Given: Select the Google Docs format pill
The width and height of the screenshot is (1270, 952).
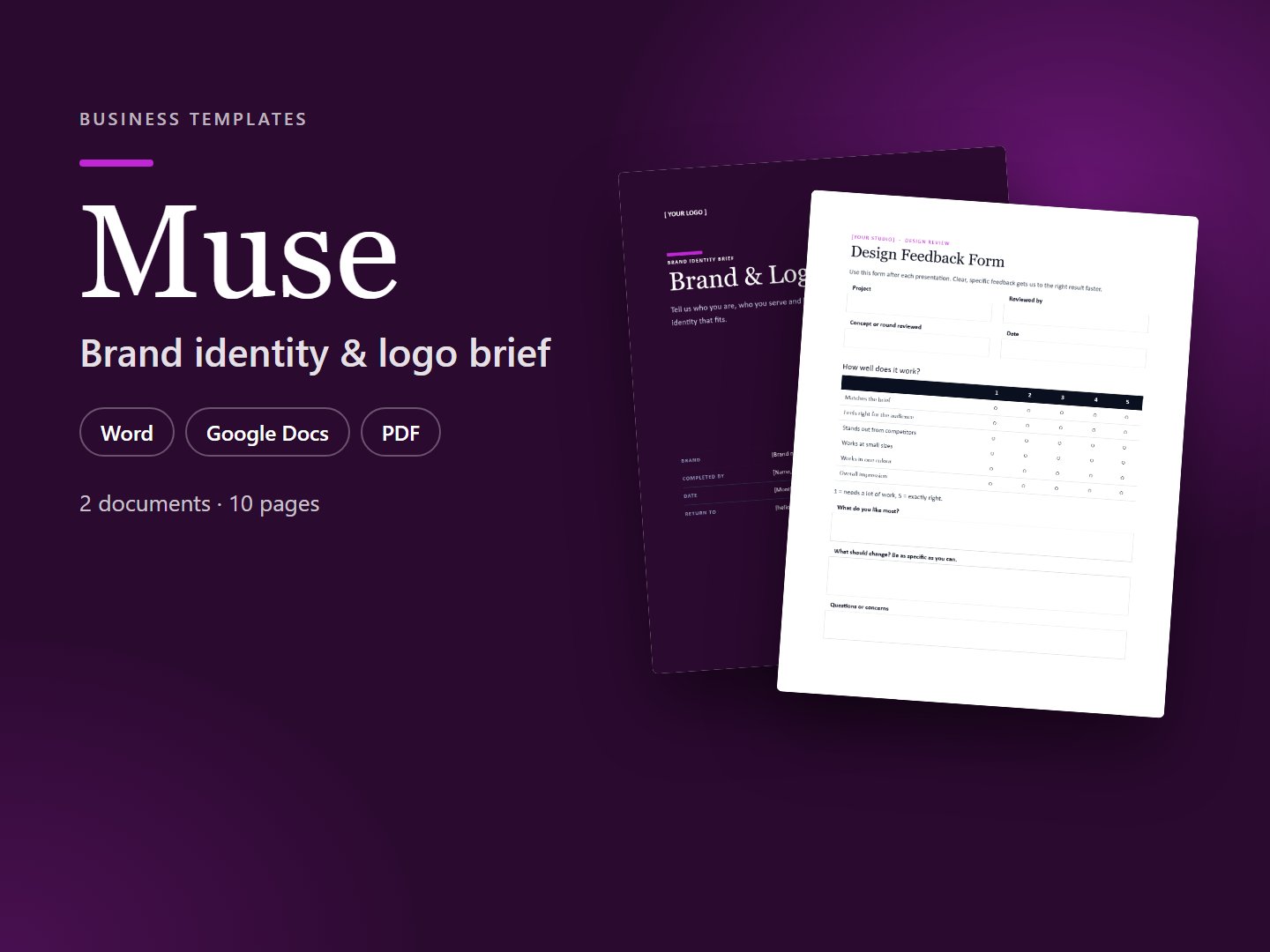Looking at the screenshot, I should (267, 432).
